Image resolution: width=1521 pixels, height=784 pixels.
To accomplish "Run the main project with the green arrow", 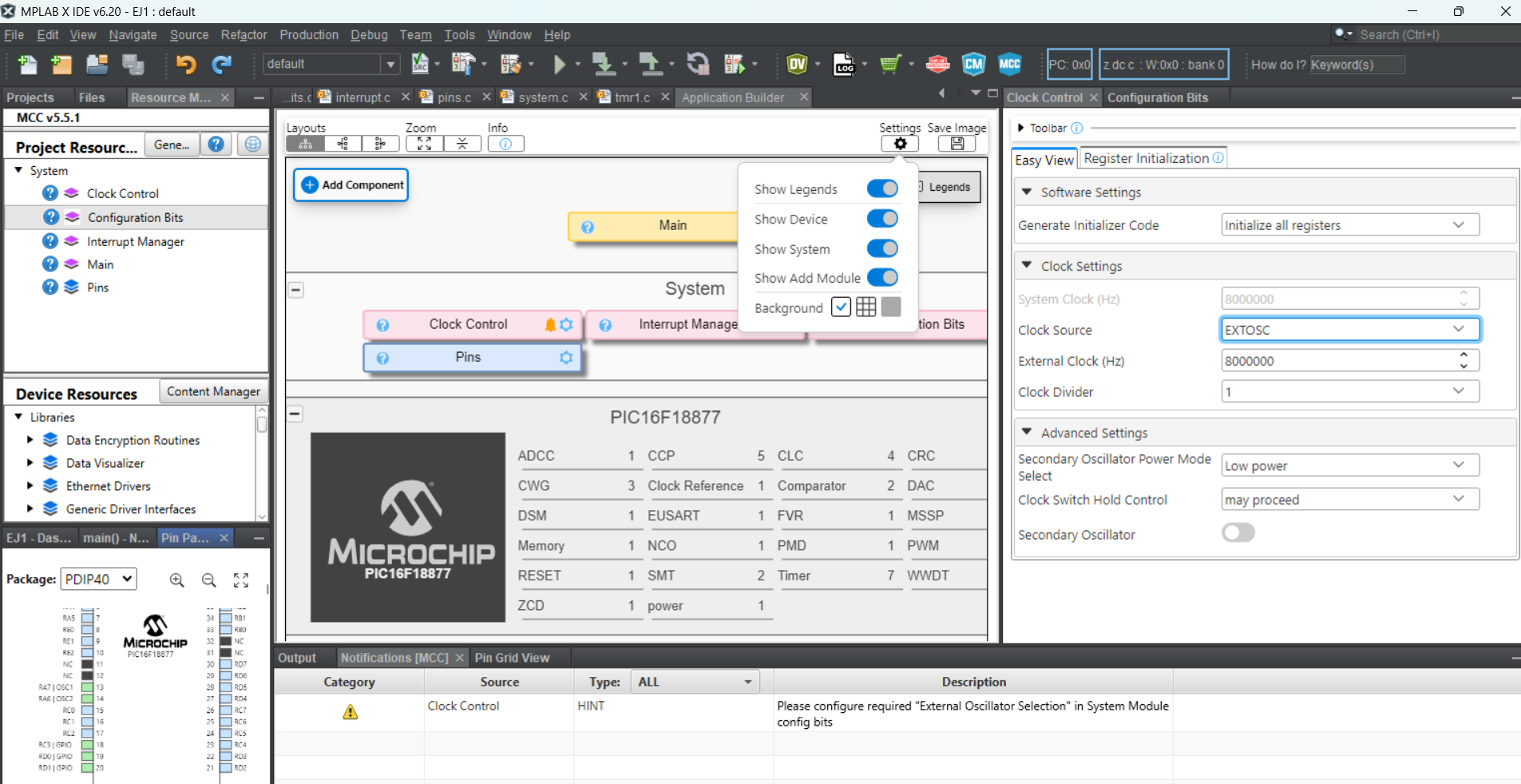I will coord(561,64).
